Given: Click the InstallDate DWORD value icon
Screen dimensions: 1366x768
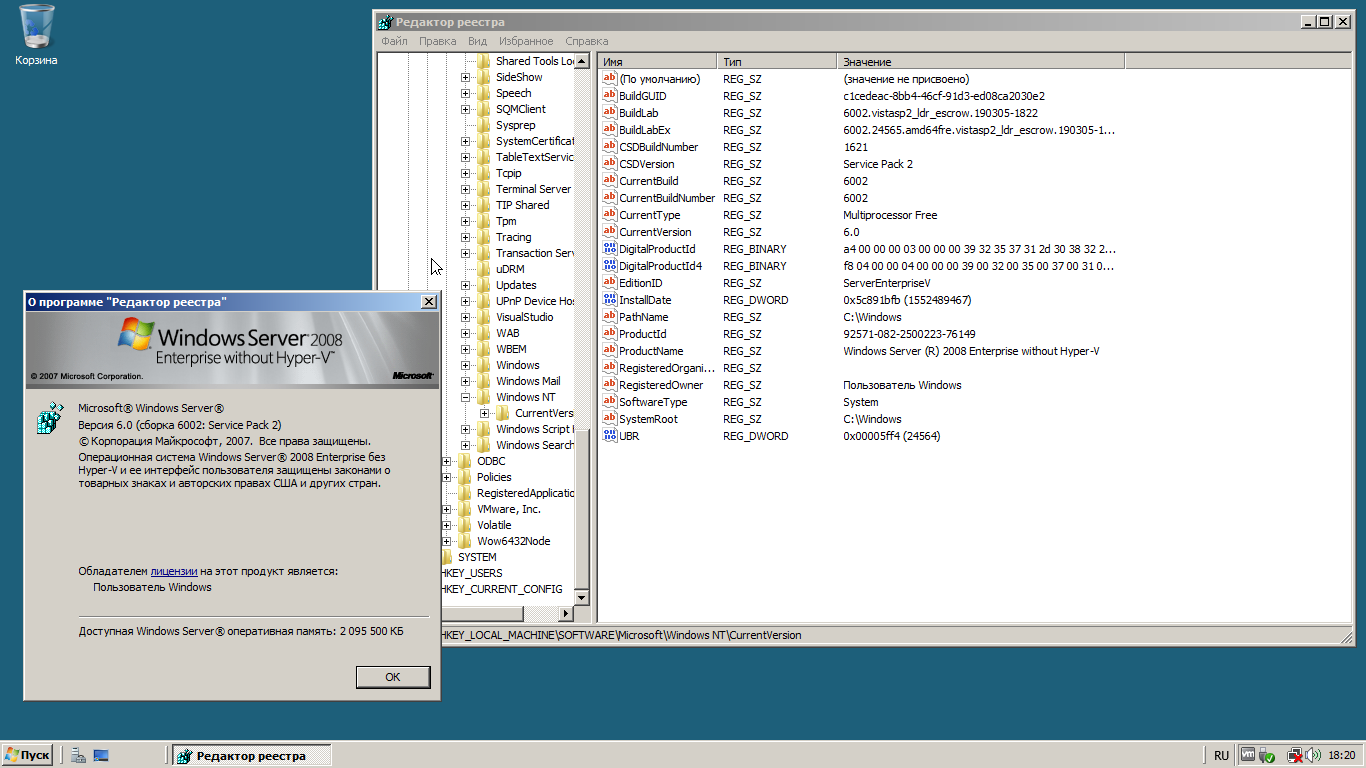Looking at the screenshot, I should [x=610, y=300].
